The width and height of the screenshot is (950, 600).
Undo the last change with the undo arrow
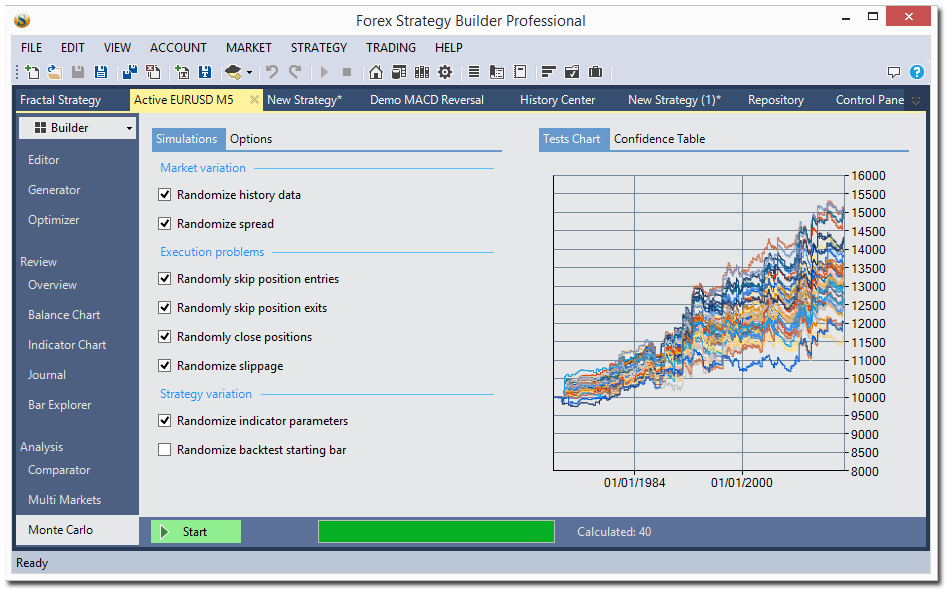pos(271,71)
